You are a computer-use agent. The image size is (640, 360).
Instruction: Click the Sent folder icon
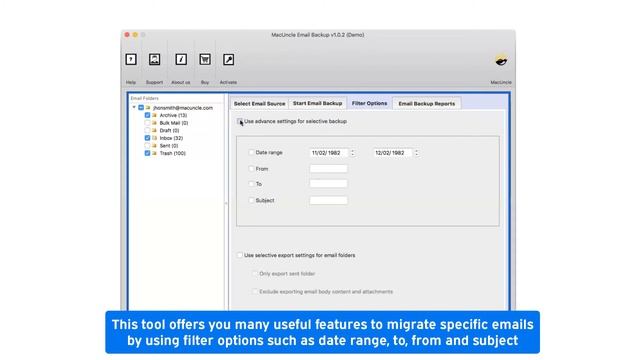tap(154, 146)
